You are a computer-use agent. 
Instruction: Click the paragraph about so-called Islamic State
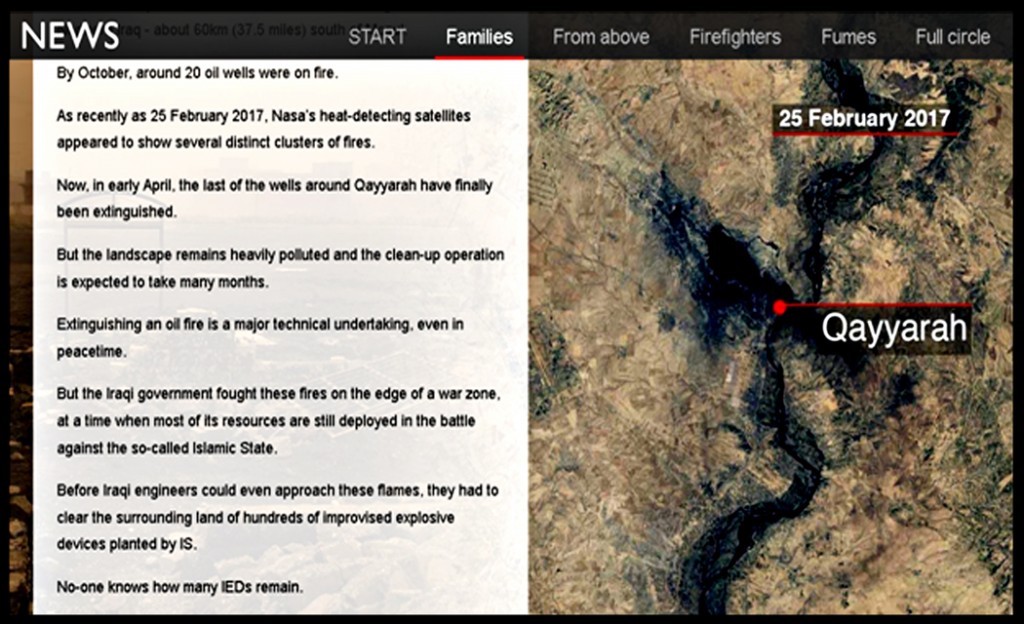[278, 421]
